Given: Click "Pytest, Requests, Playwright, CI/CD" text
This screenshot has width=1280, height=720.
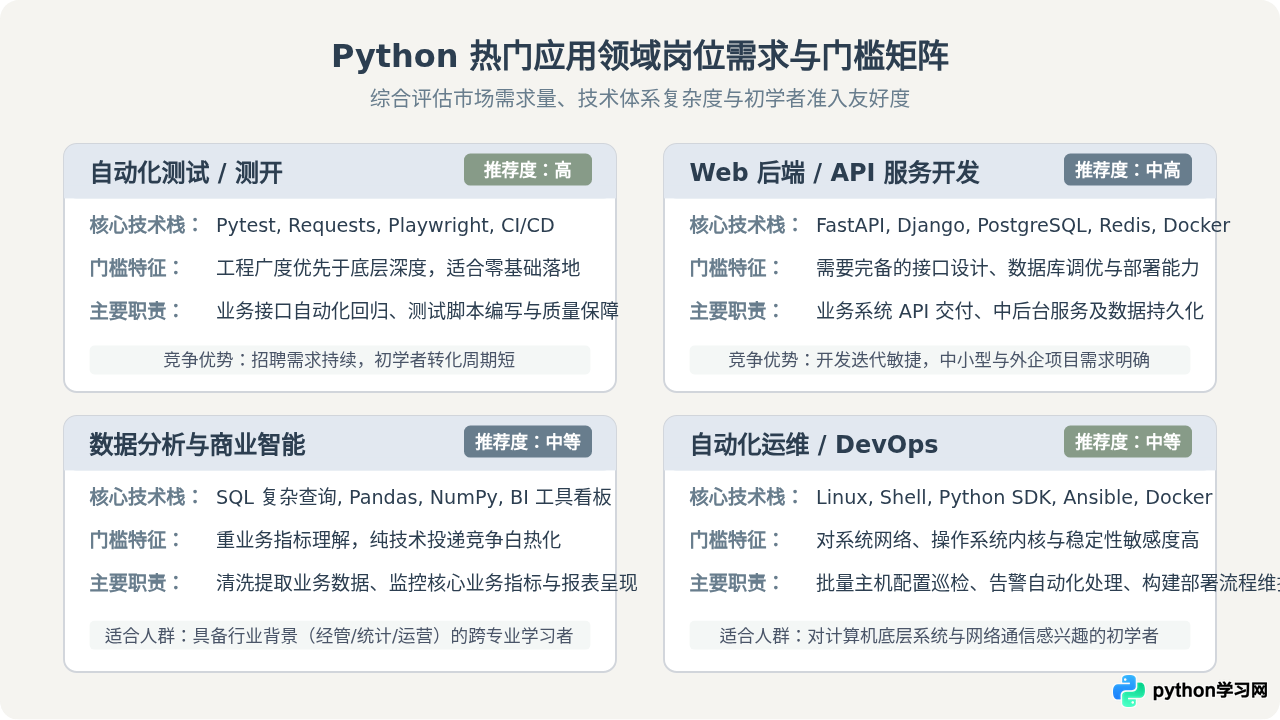Looking at the screenshot, I should coord(385,226).
